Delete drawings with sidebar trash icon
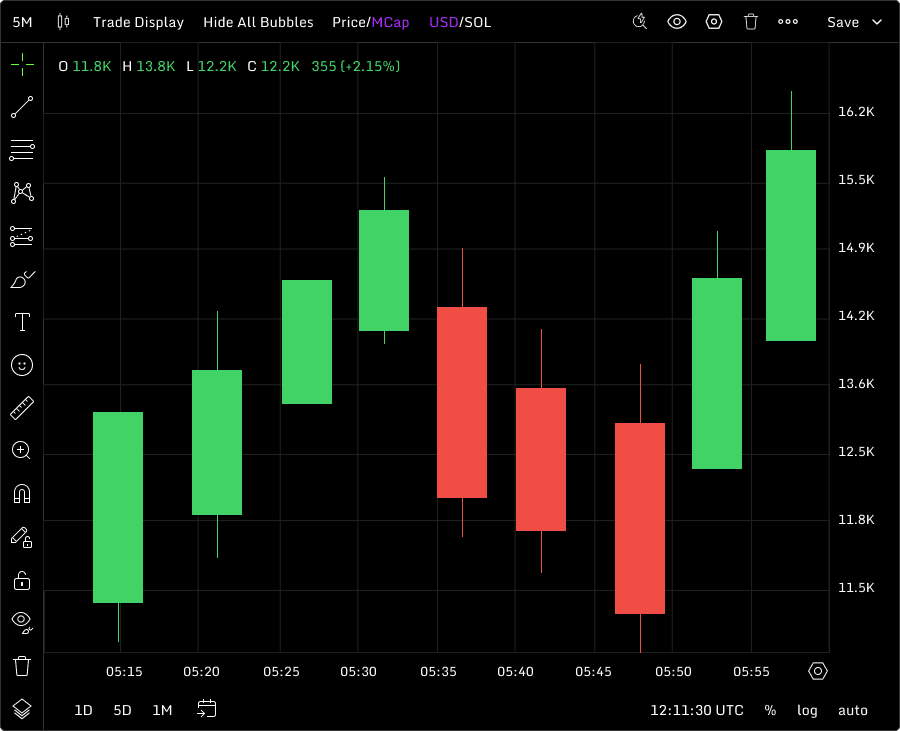Image resolution: width=900 pixels, height=731 pixels. coord(22,665)
